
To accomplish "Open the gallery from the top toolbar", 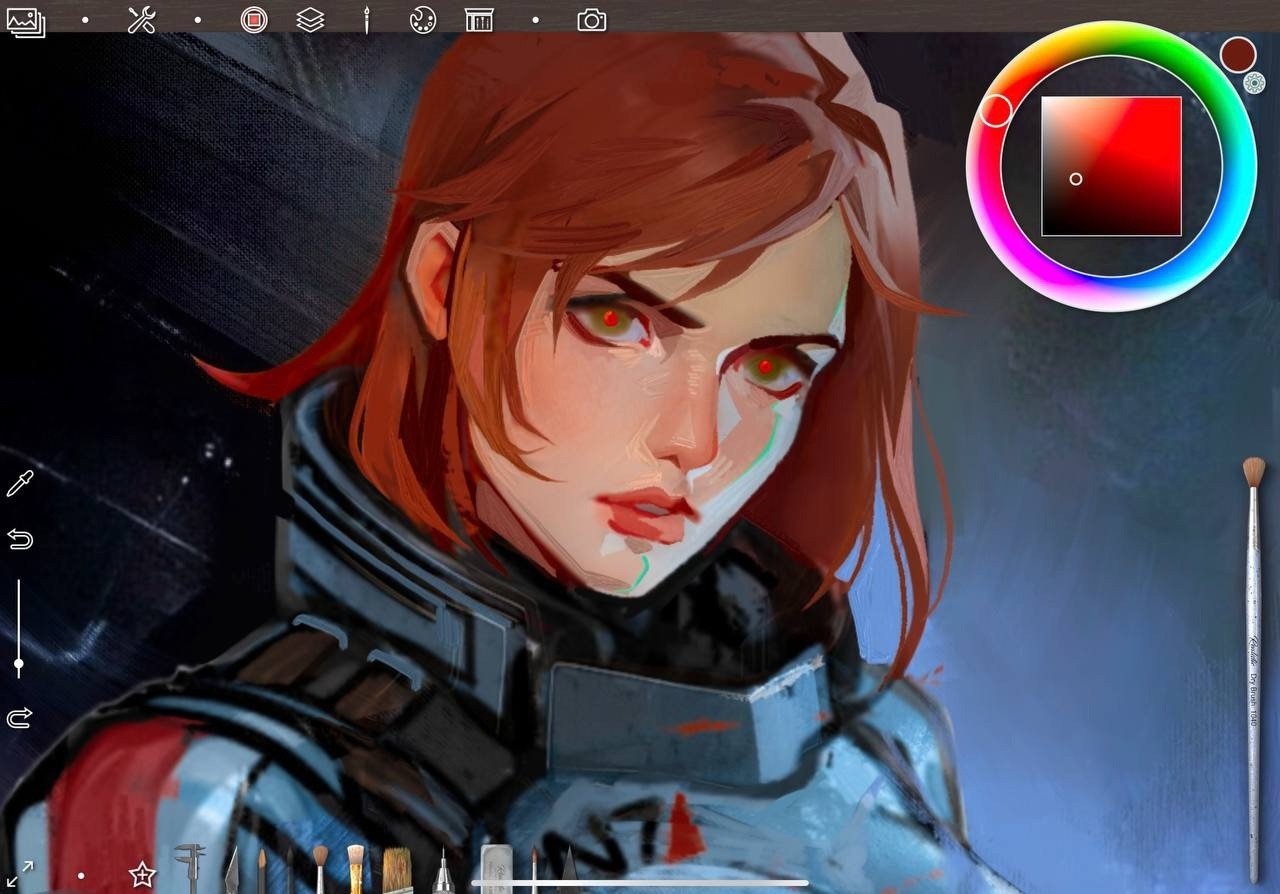I will [26, 20].
